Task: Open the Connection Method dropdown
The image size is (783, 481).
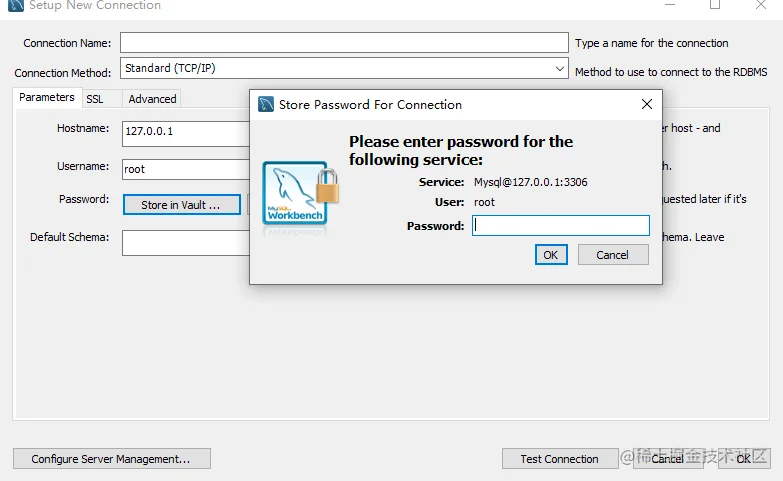Action: point(344,68)
